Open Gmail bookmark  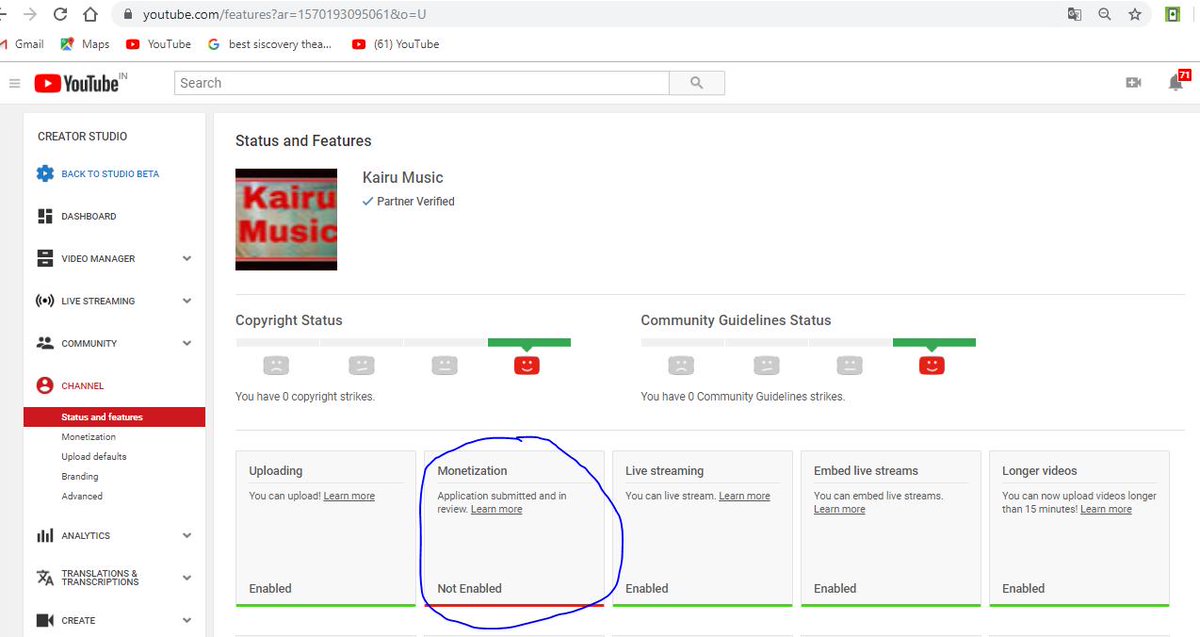(x=23, y=44)
